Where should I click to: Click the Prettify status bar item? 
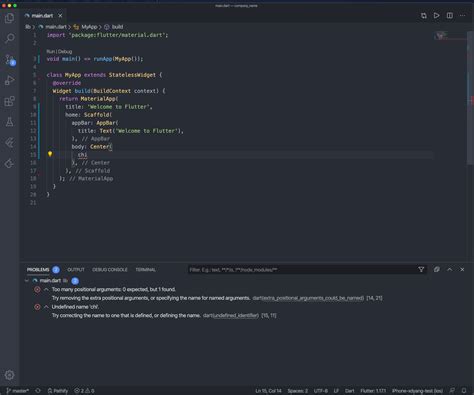click(58, 391)
